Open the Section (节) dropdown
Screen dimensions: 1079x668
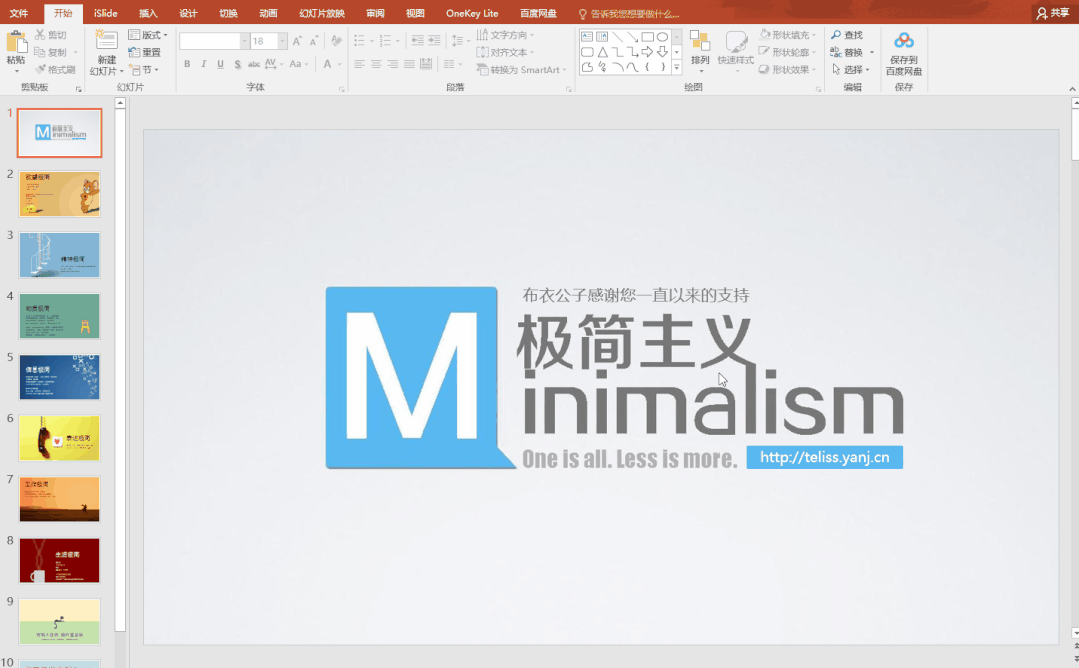click(144, 69)
